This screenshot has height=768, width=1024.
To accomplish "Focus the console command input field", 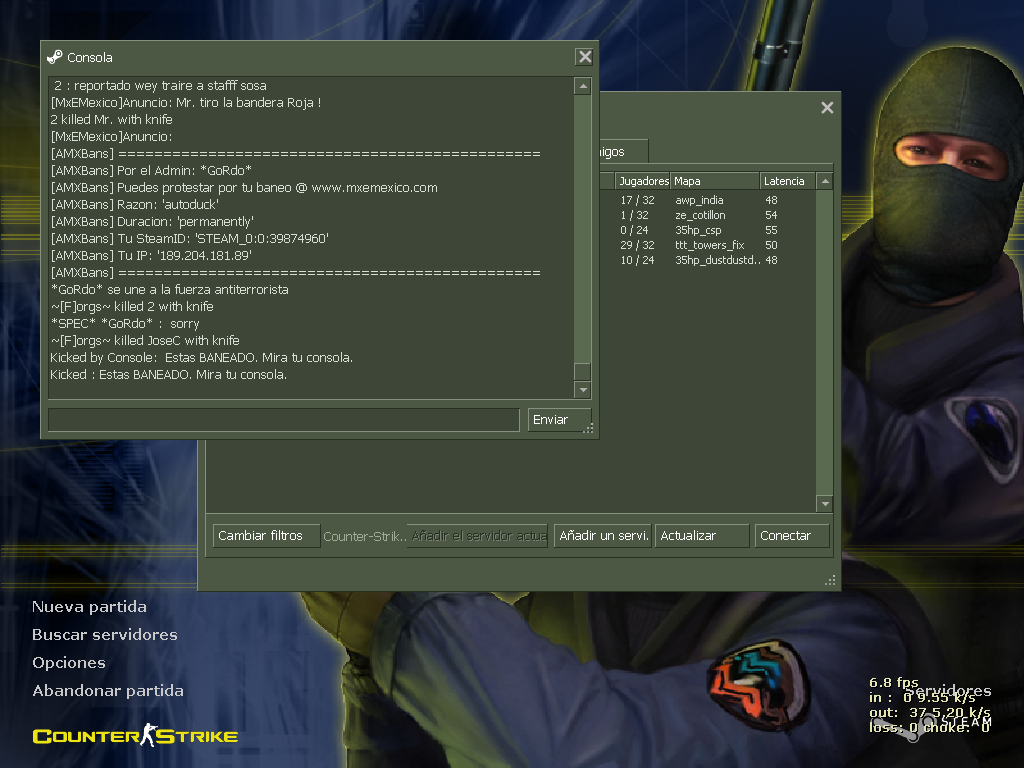I will (284, 420).
